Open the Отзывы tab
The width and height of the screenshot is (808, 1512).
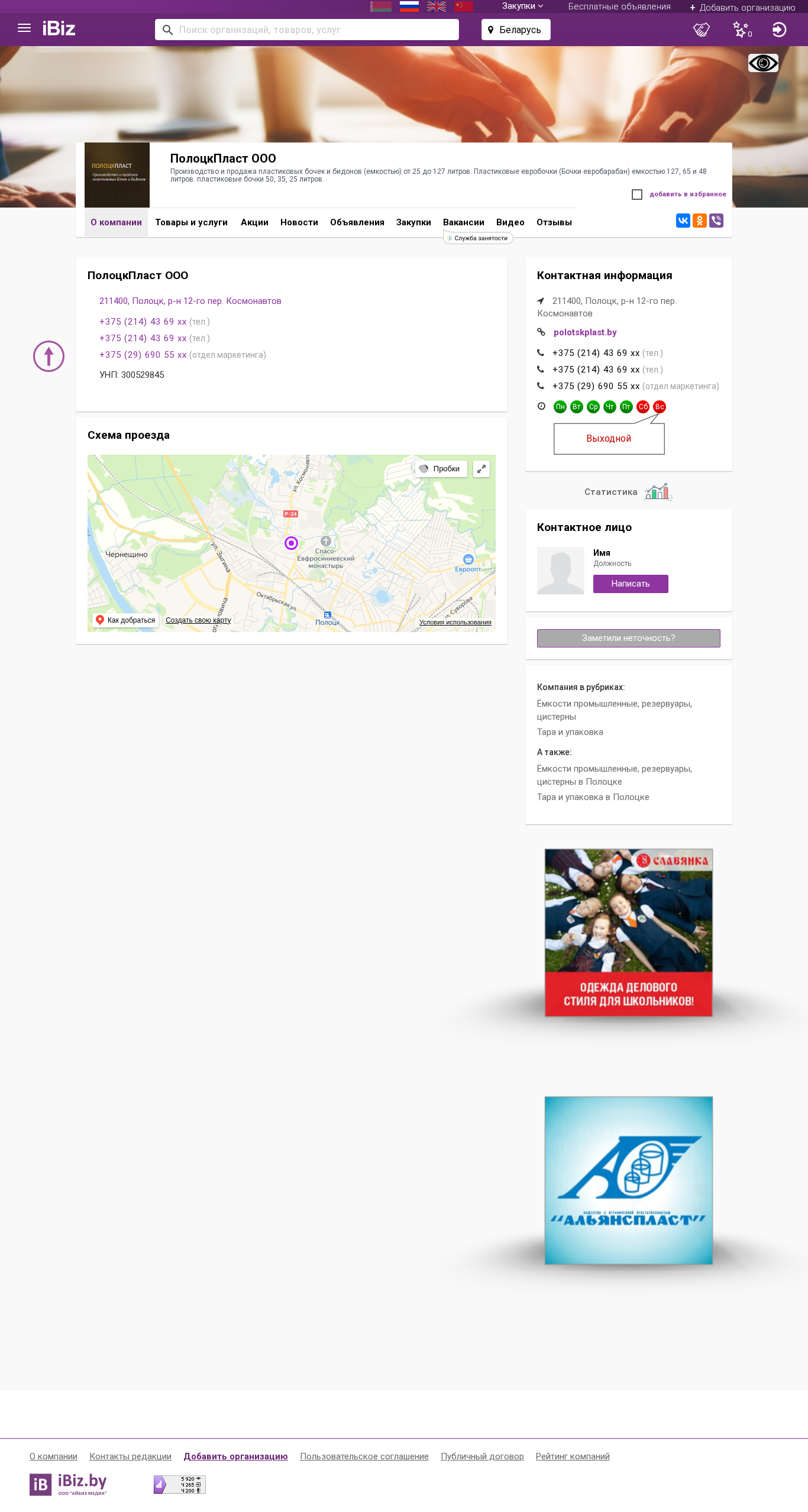554,222
